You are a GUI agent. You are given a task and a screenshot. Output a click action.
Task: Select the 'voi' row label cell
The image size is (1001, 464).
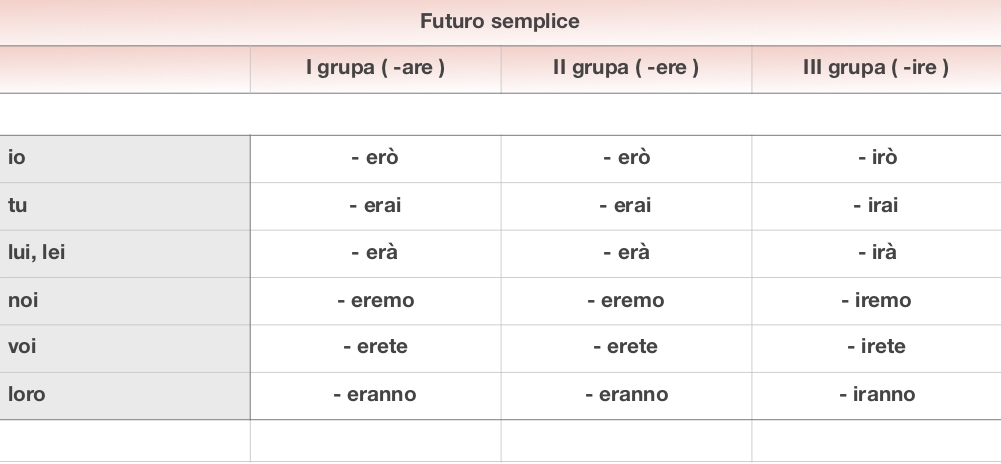point(22,347)
